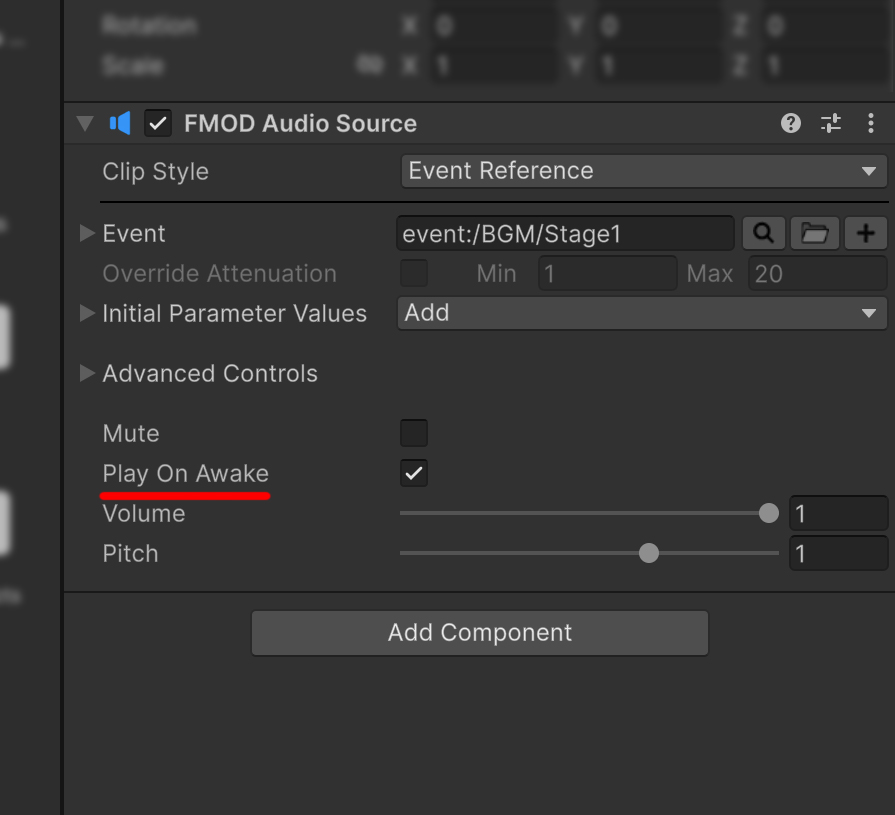Click the FMOD Audio Source title text
This screenshot has height=815, width=895.
(300, 123)
